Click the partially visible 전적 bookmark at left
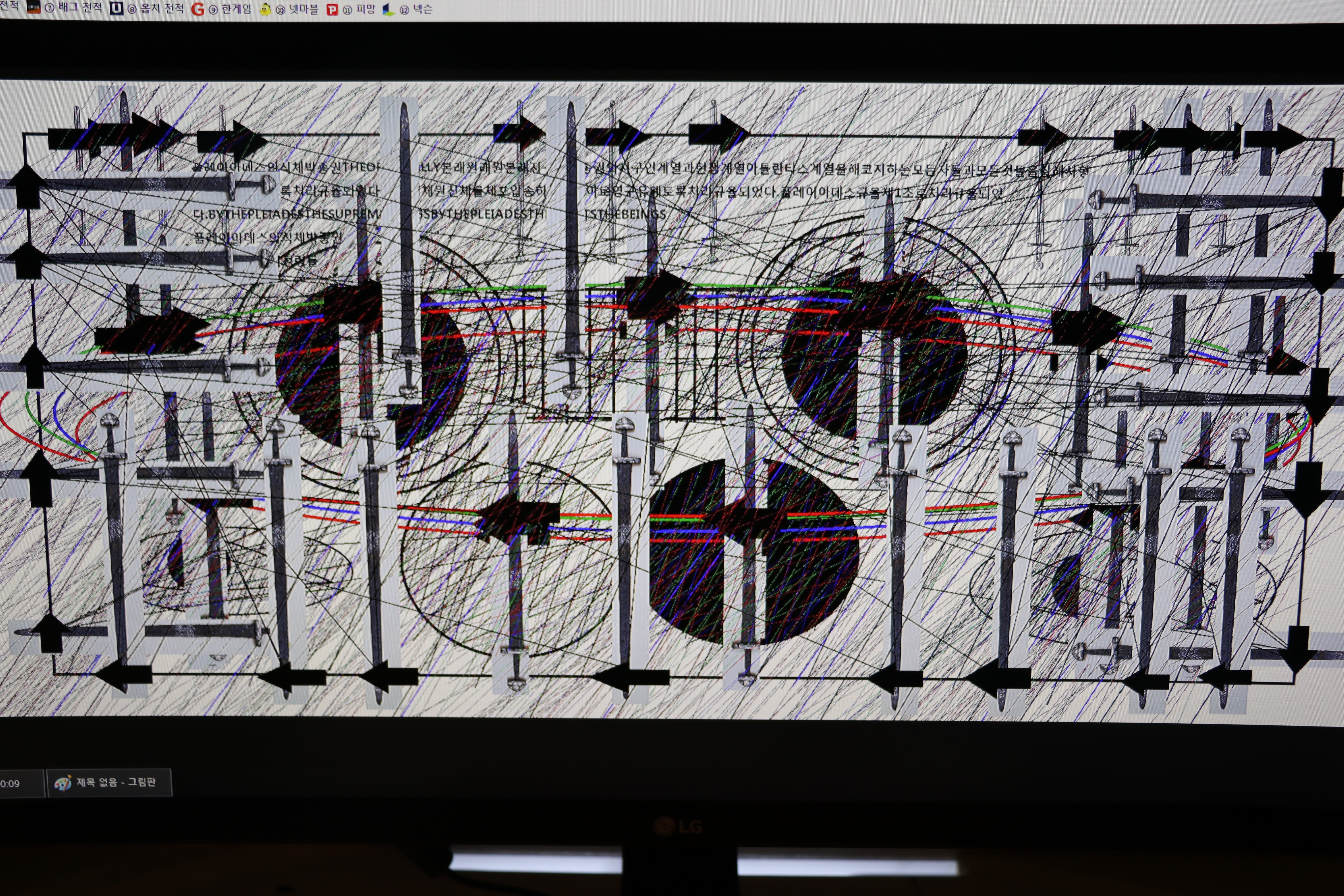1344x896 pixels. (9, 6)
